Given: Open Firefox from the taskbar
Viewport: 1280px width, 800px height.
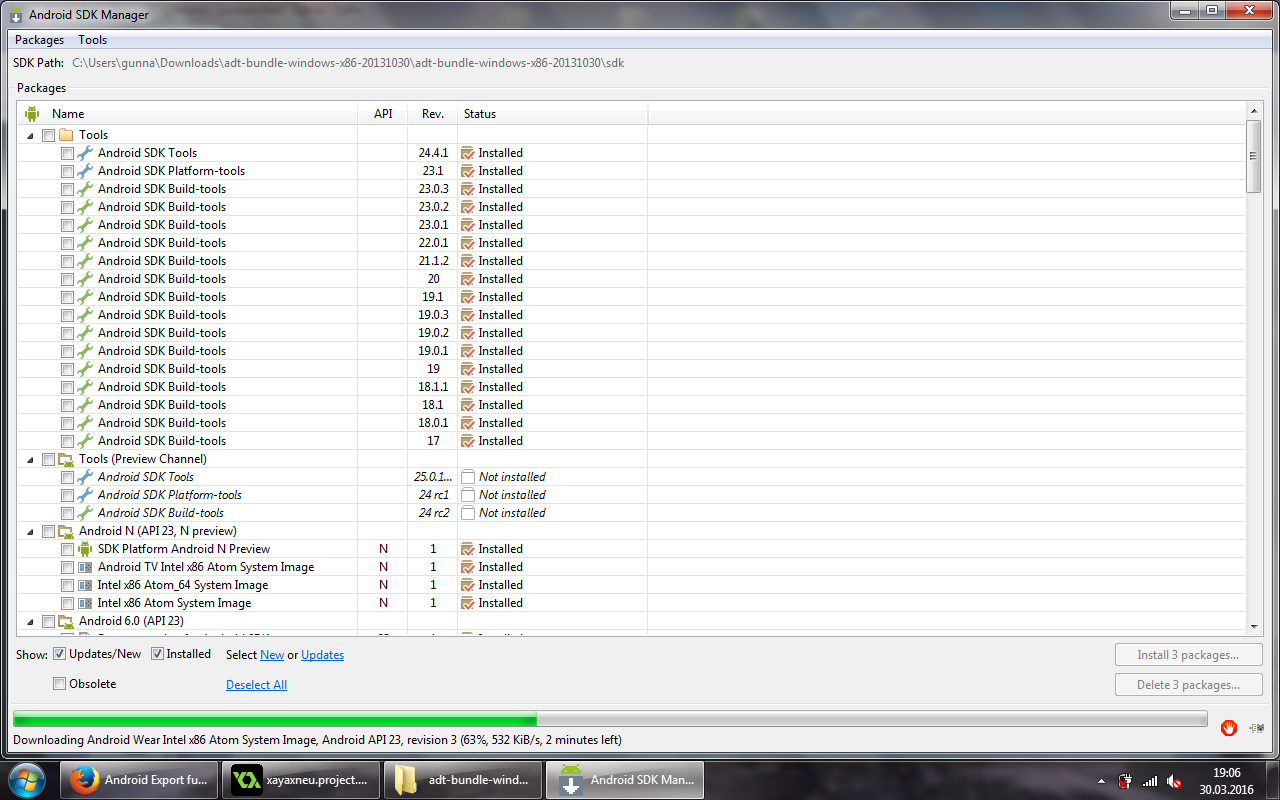Looking at the screenshot, I should tap(84, 780).
